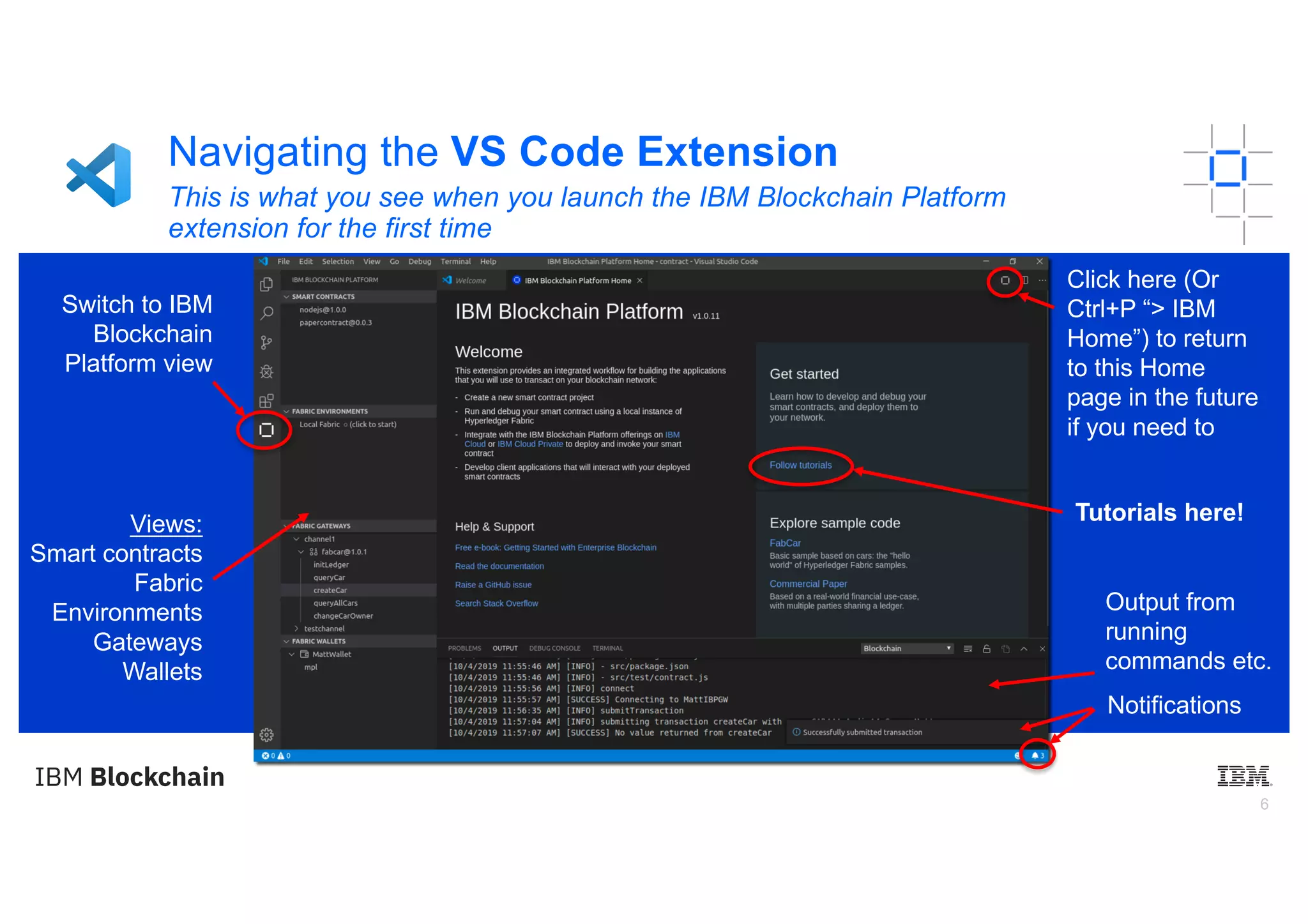Open the Debug view bug icon
Viewport: 1308px width, 924px height.
tap(266, 372)
